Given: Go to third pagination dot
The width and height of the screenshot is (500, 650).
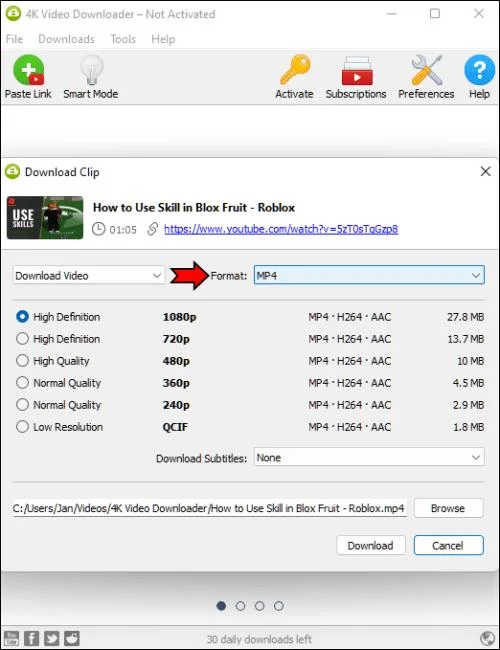Looking at the screenshot, I should (x=260, y=606).
